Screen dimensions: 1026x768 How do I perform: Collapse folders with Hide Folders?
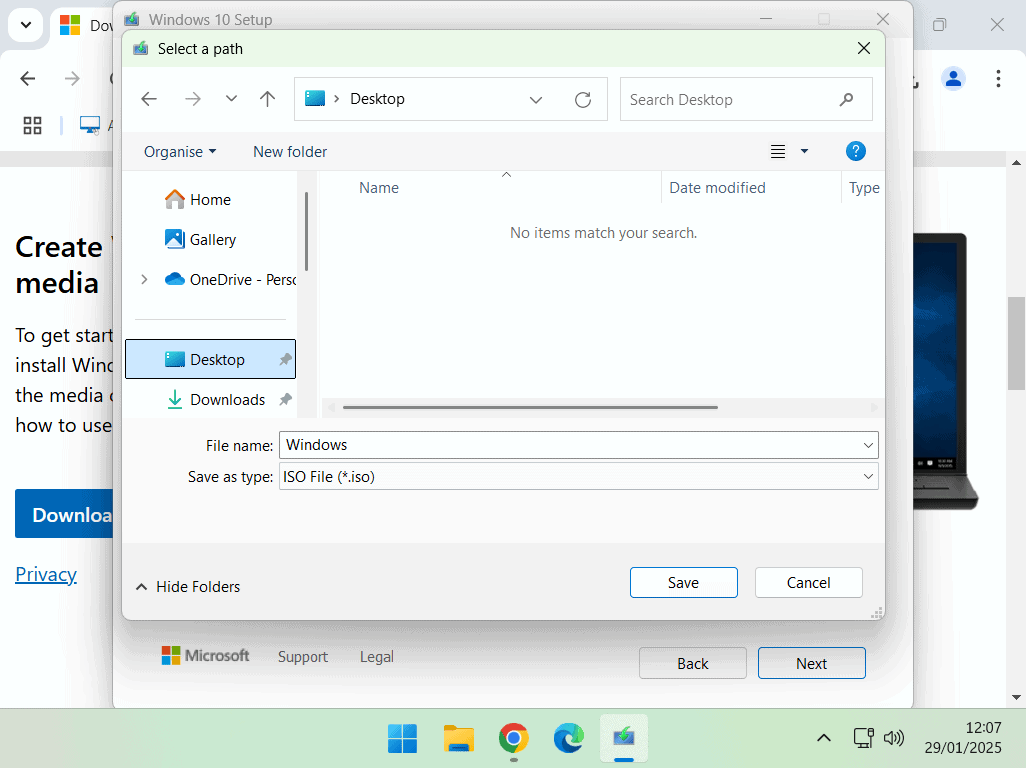tap(188, 587)
